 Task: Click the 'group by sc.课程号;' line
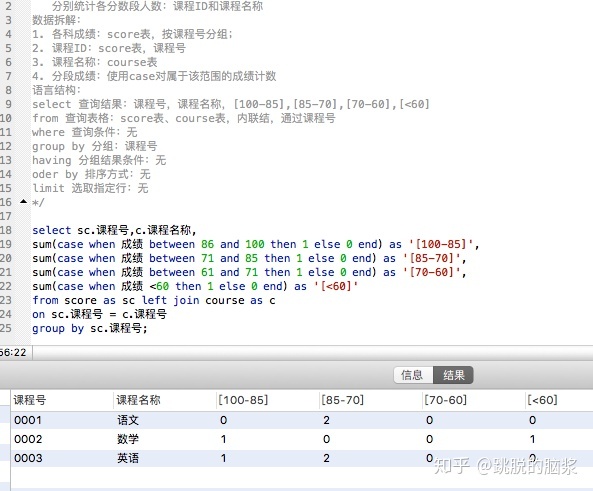tap(90, 328)
